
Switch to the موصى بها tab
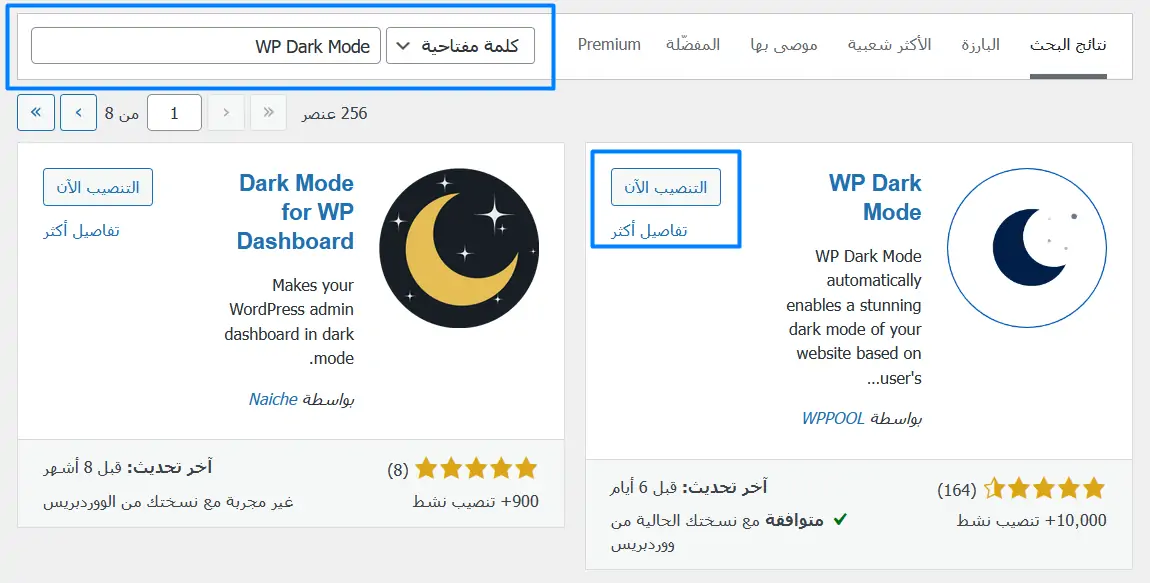click(x=784, y=45)
